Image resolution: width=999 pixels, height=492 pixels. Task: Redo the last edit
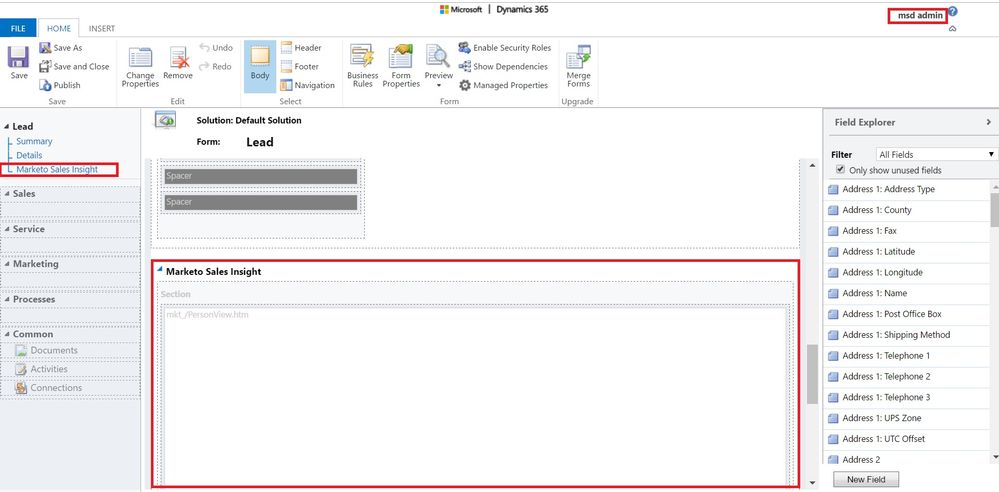[215, 66]
